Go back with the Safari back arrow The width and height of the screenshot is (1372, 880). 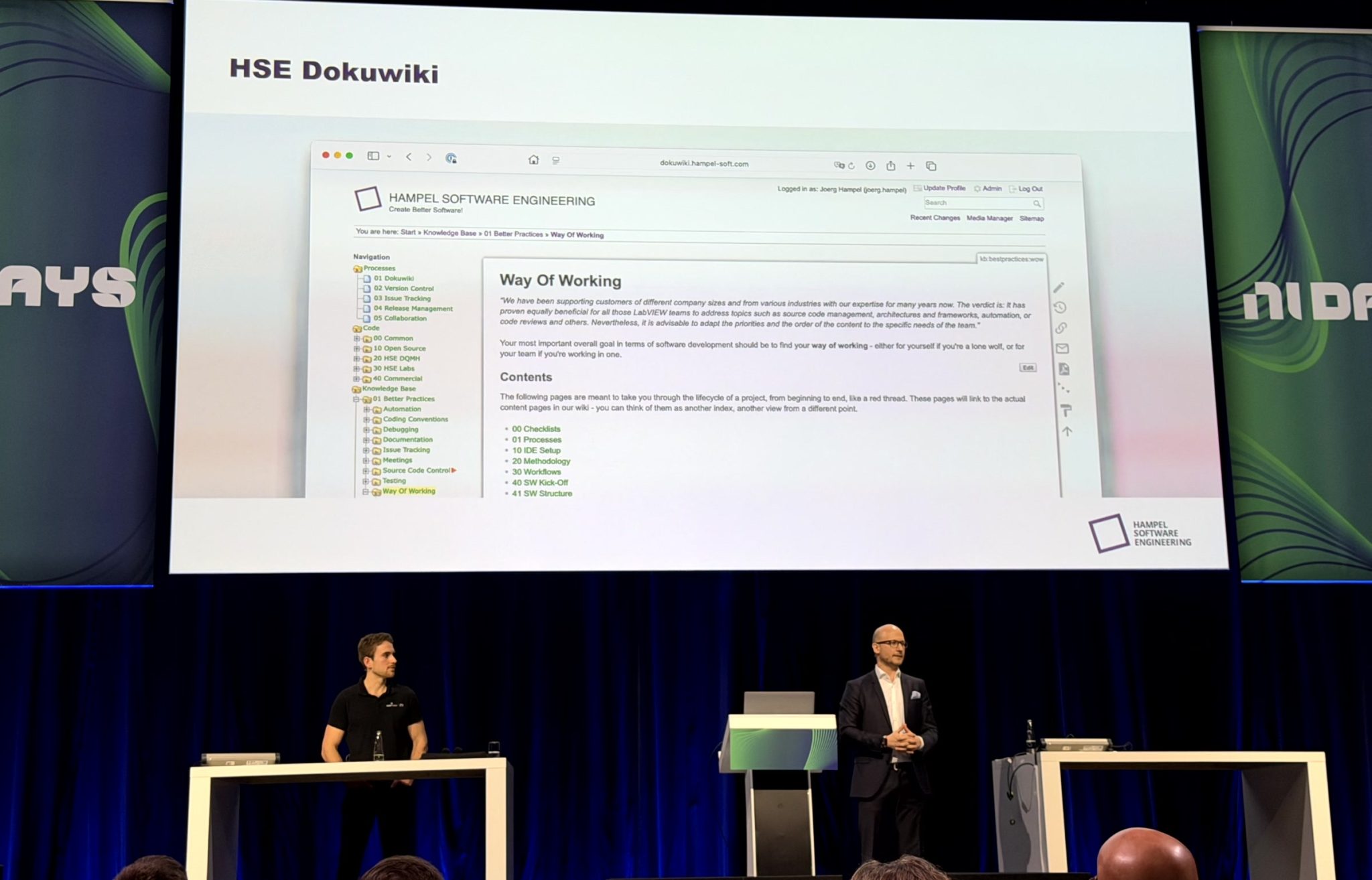[x=408, y=157]
